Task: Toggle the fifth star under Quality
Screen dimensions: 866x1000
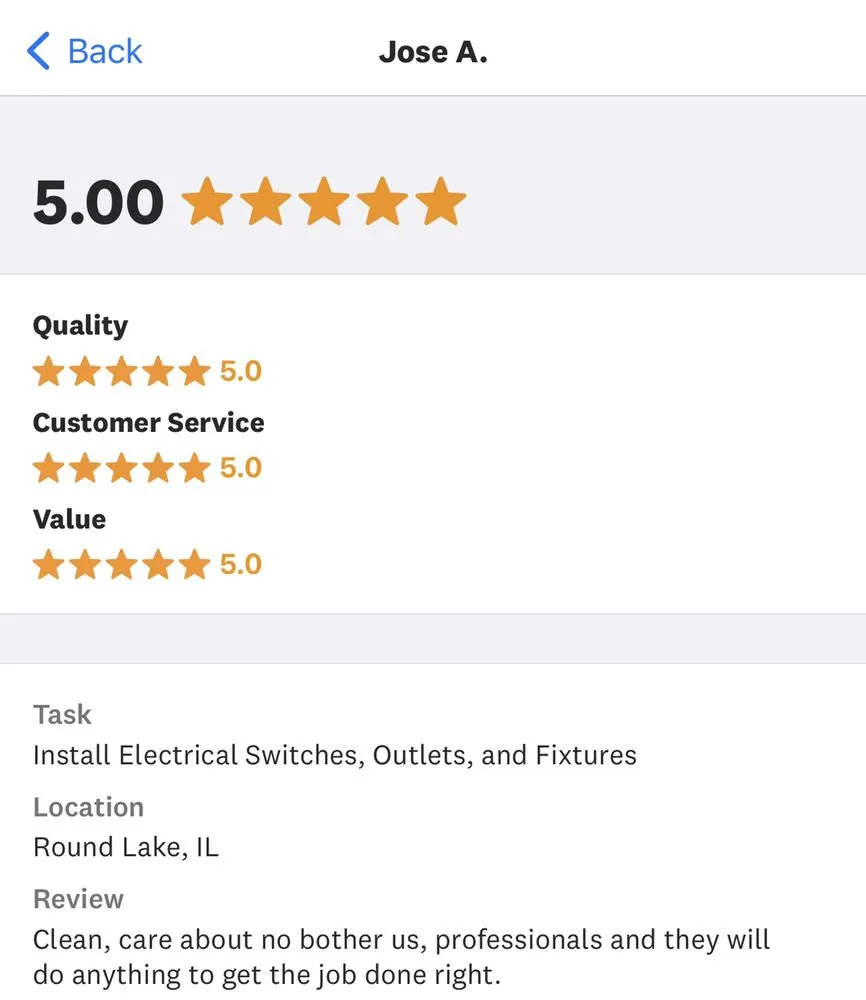Action: 195,370
